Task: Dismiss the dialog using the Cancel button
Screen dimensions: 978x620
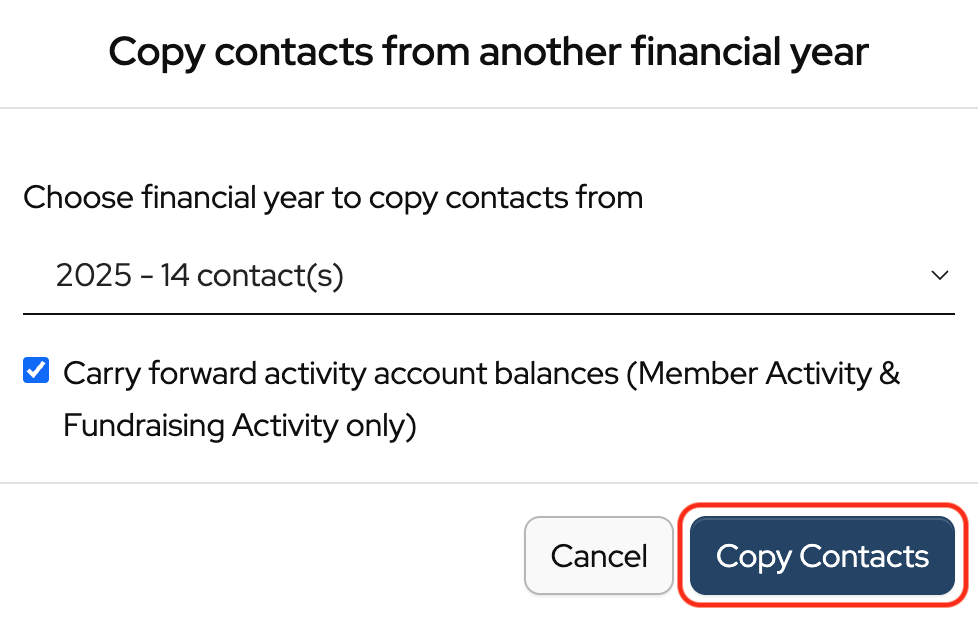Action: 599,556
